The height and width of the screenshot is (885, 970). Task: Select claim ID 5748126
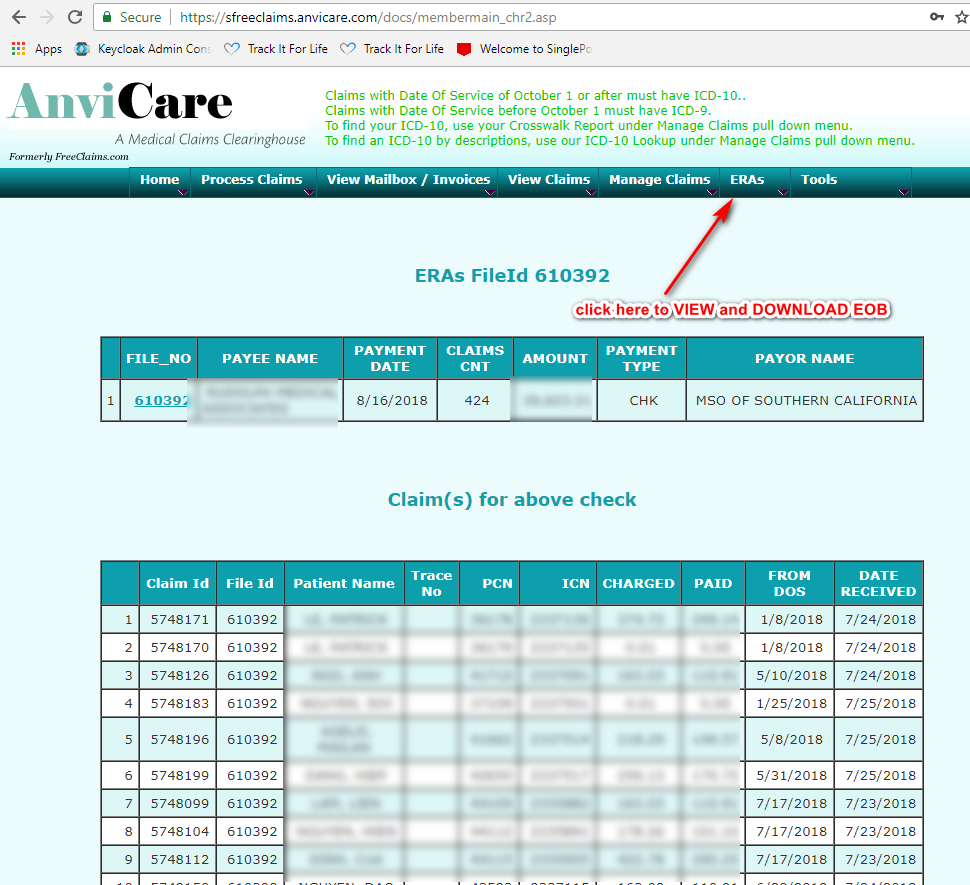tap(179, 675)
